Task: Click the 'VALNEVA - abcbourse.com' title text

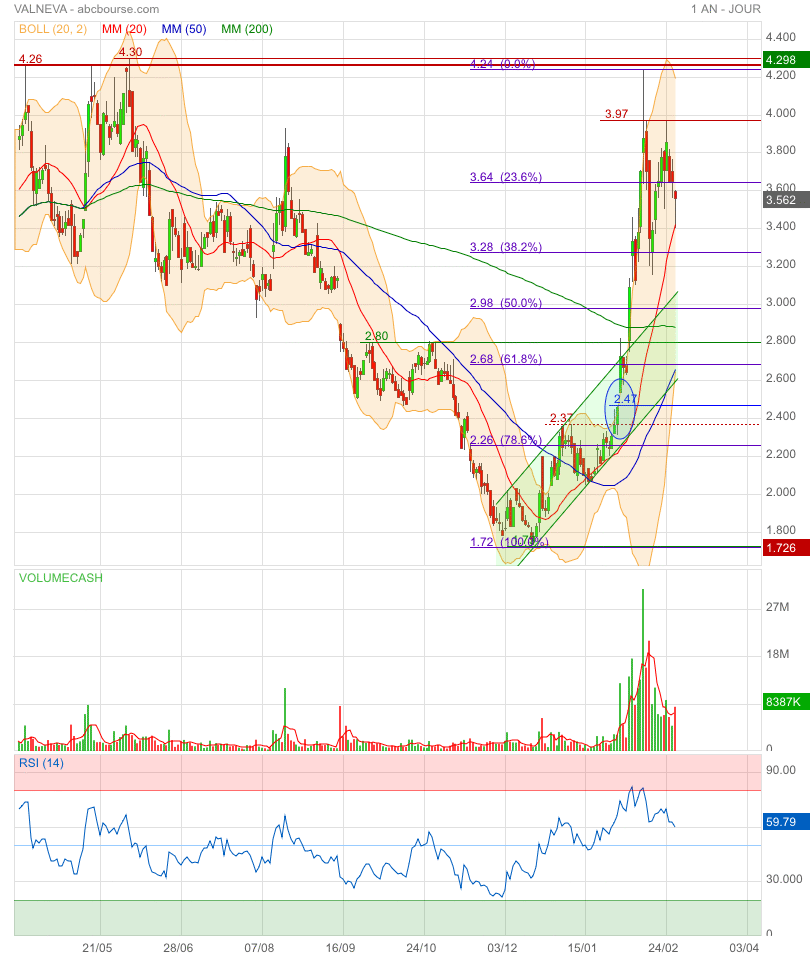Action: pyautogui.click(x=86, y=9)
